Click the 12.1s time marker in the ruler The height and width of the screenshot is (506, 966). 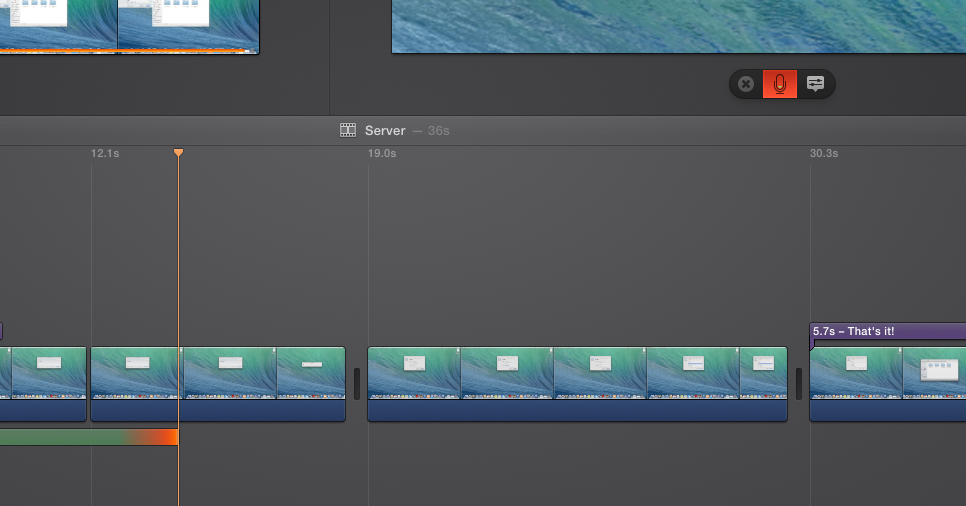pos(105,153)
